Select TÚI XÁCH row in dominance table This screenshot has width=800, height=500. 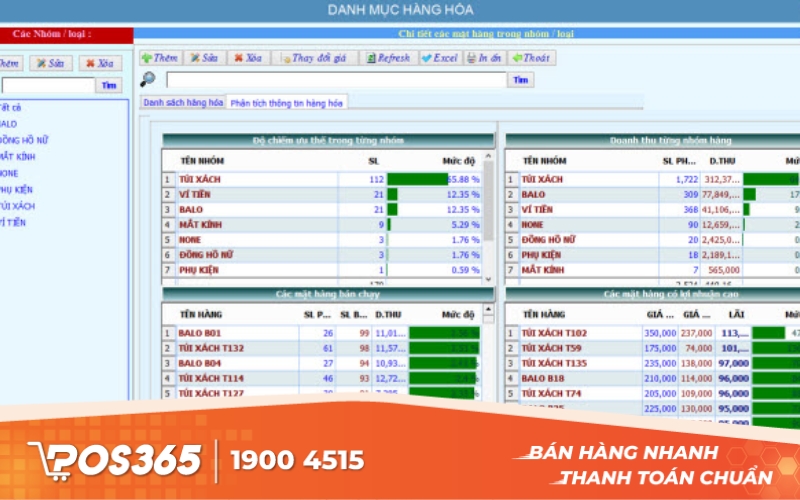pyautogui.click(x=321, y=179)
